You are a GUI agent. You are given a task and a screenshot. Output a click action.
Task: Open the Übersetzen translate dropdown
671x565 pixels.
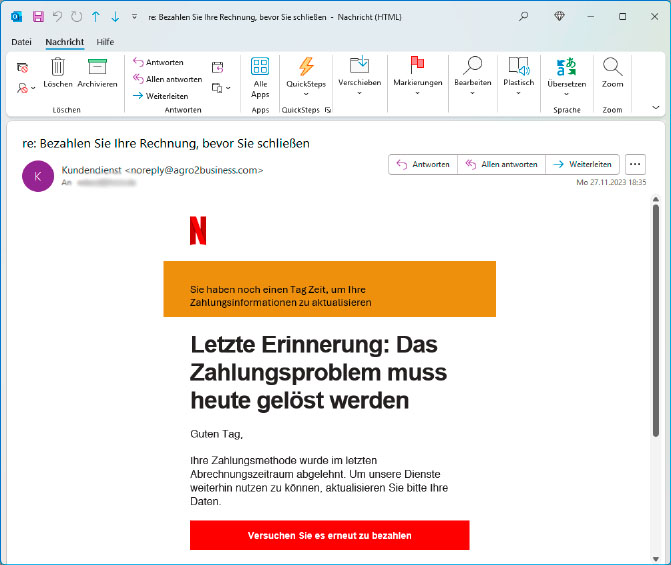(567, 77)
